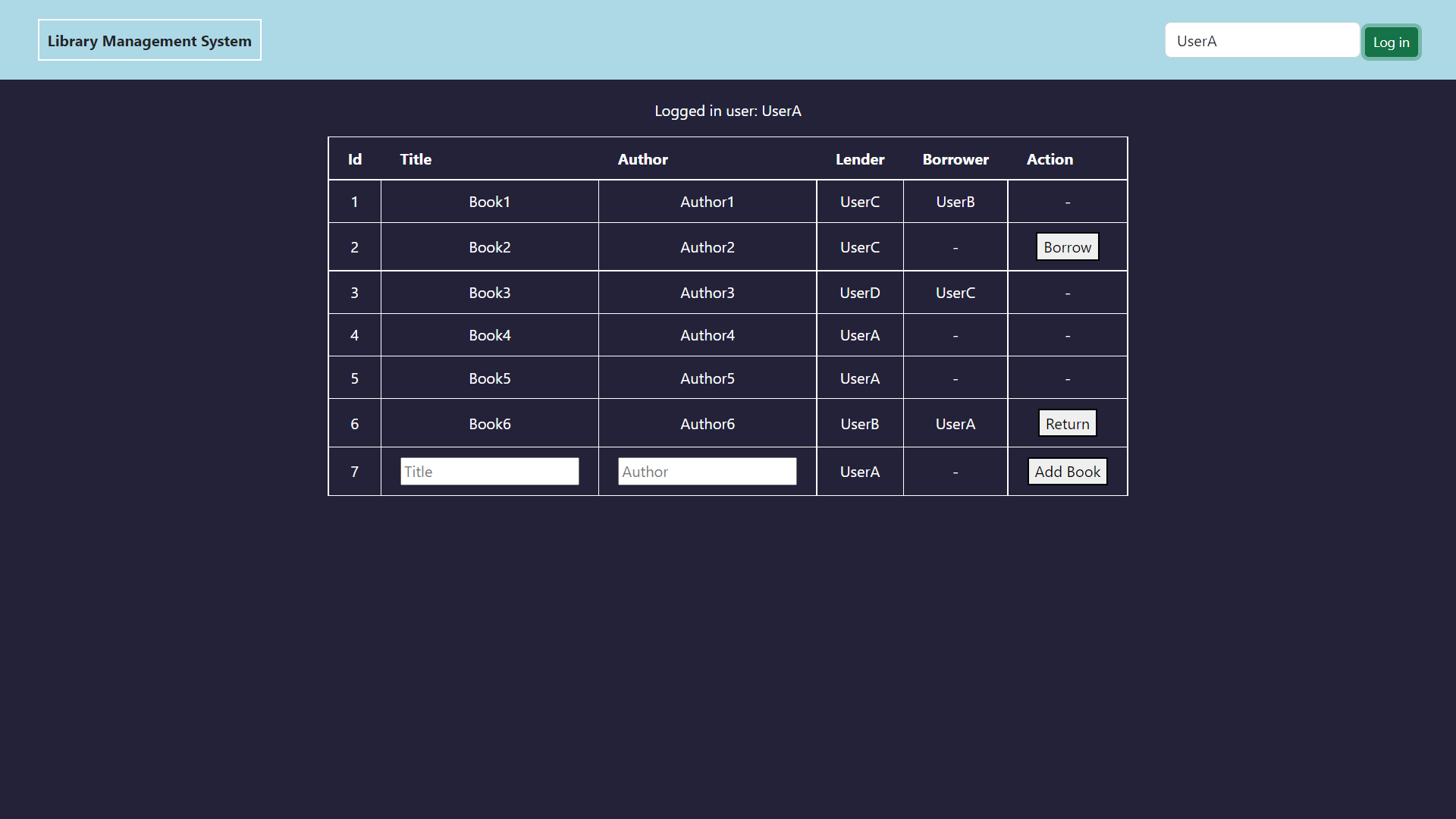
Task: Click the Lender column header
Action: 860,159
